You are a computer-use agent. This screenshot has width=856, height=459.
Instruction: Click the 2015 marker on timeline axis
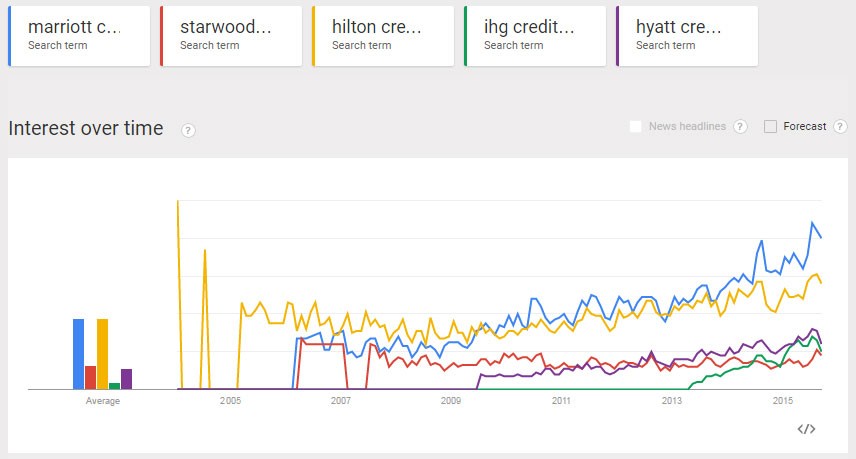coord(783,401)
